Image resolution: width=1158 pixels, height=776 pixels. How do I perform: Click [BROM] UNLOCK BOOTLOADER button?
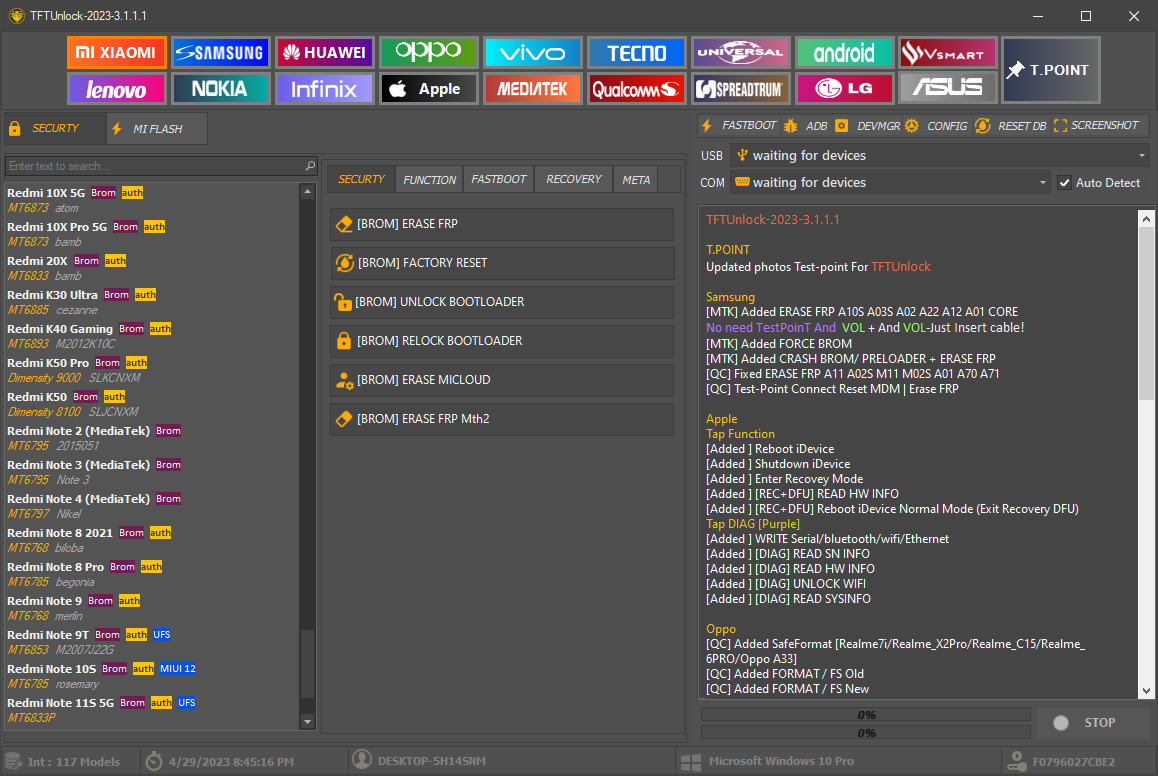point(502,302)
